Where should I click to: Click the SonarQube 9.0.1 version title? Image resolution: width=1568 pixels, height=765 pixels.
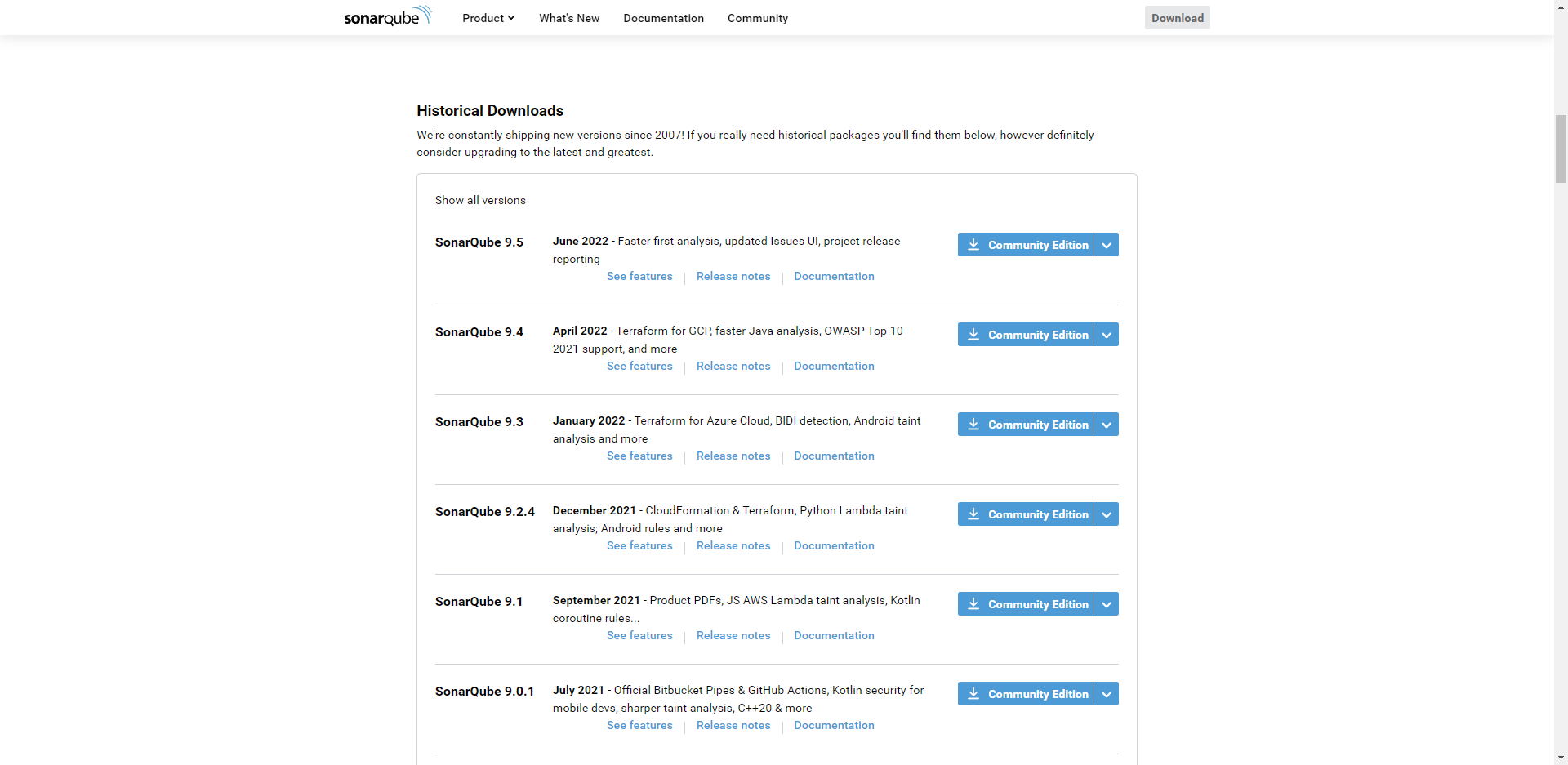coord(485,692)
